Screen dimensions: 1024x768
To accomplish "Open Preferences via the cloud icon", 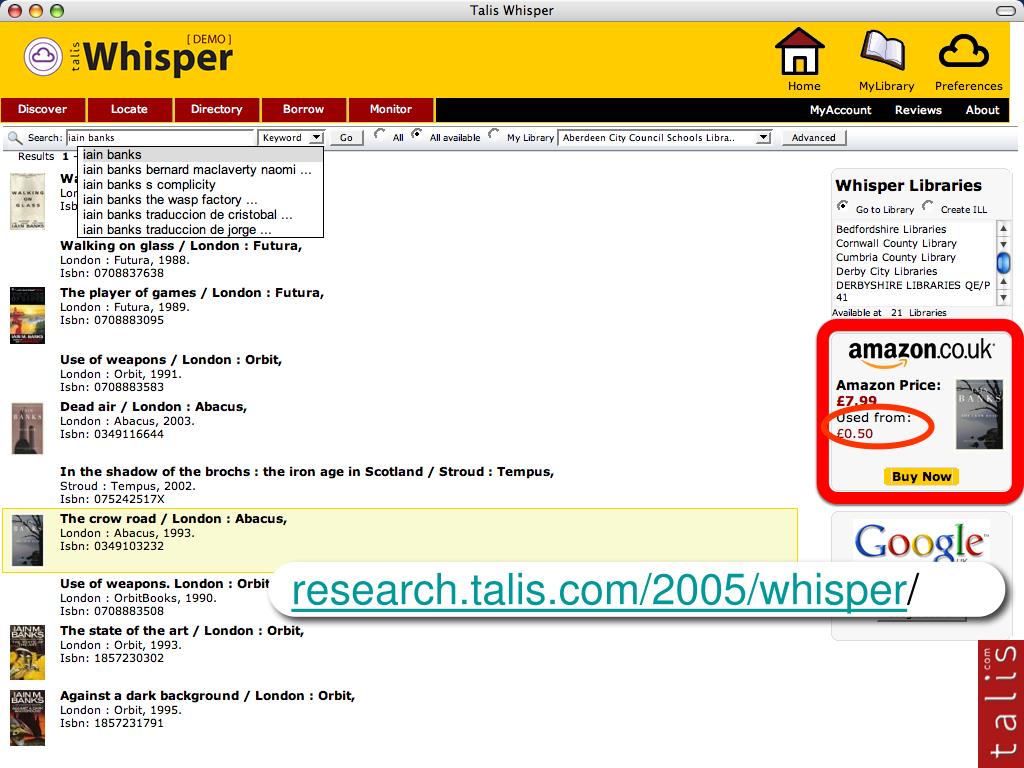I will [x=964, y=51].
